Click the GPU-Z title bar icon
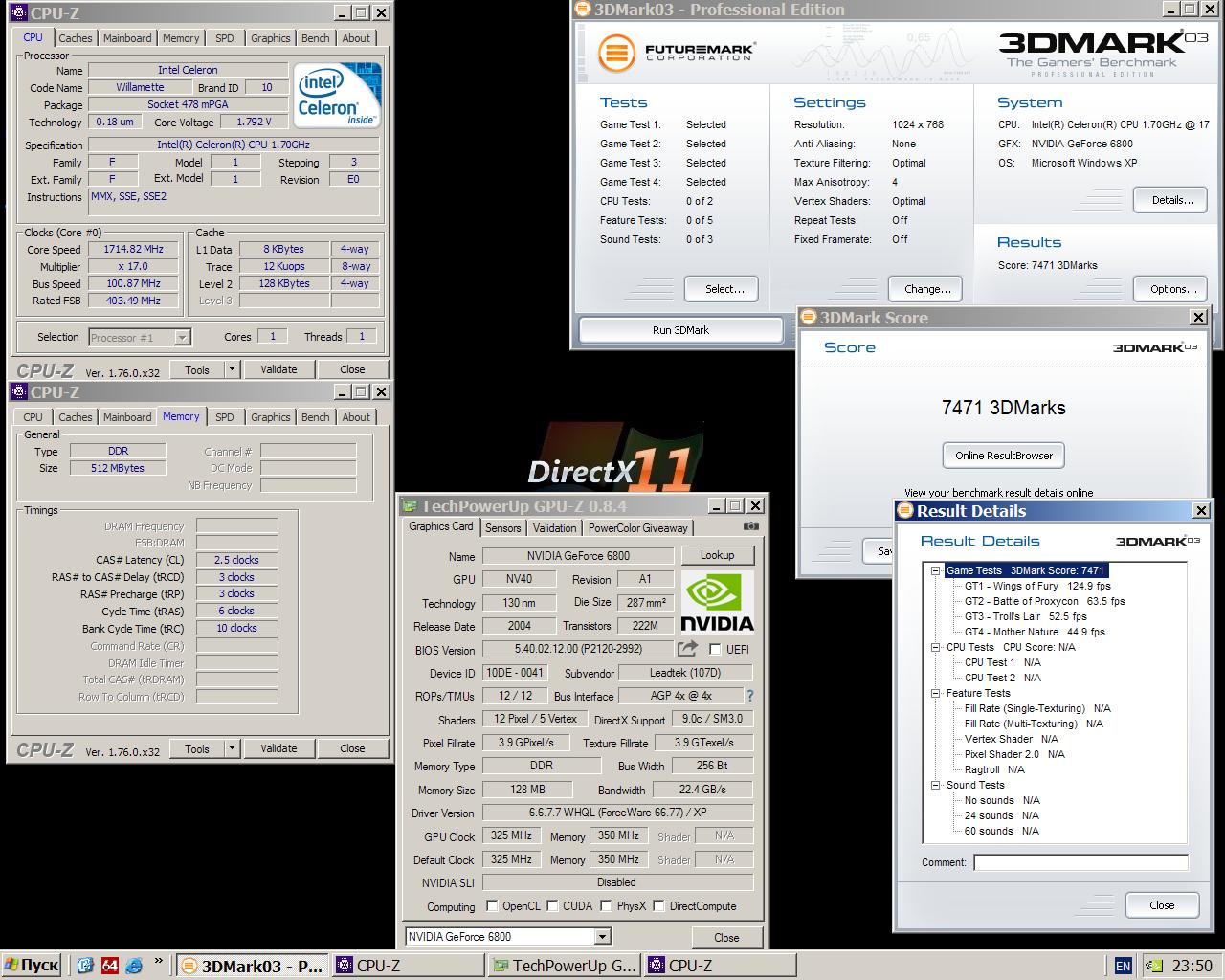Viewport: 1225px width, 980px height. 410,506
